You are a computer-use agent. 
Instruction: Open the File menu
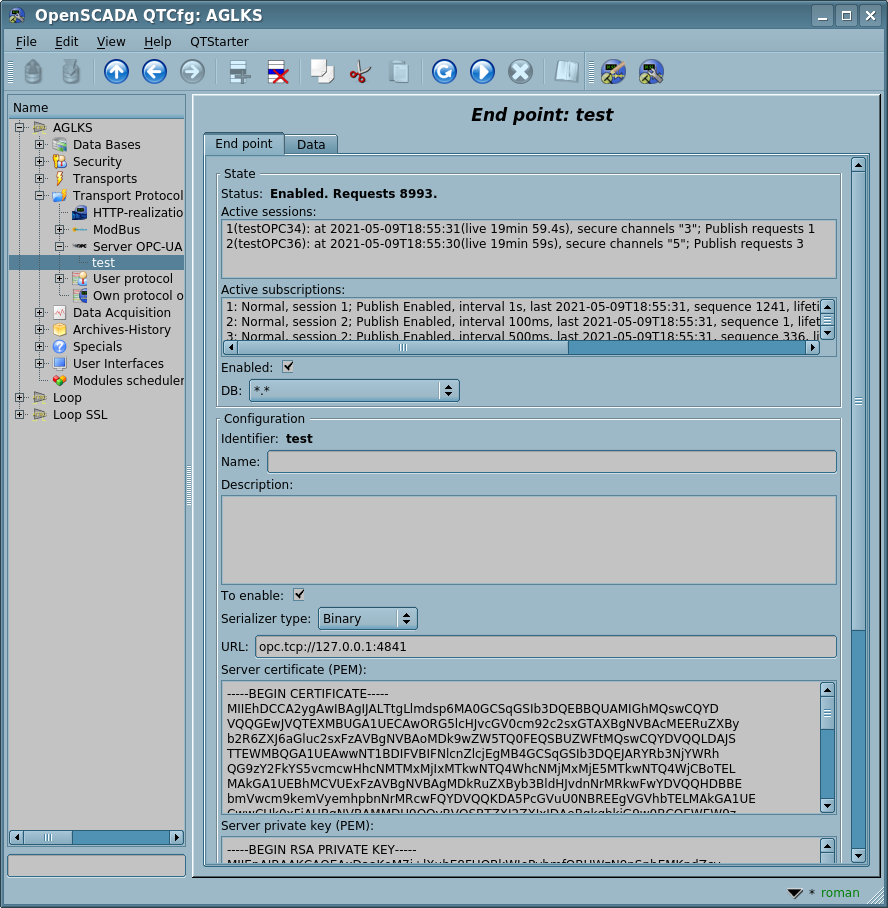26,42
